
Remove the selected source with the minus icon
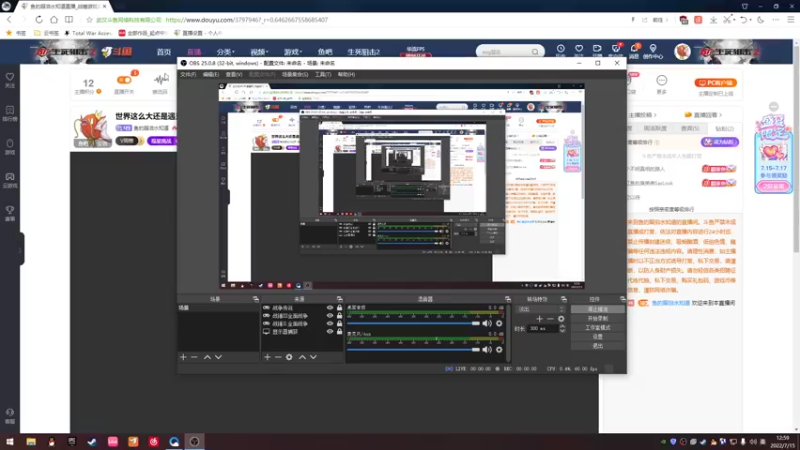tap(278, 357)
